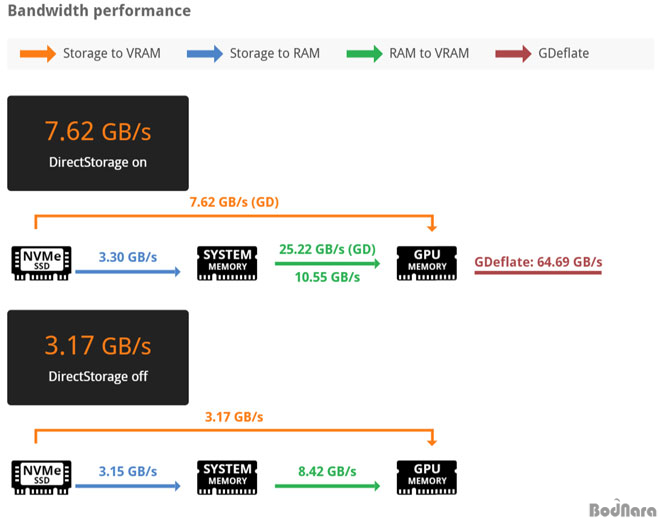Screen dimensions: 660x520
Task: Select the System Memory chip in DirectStorage on row
Action: click(227, 263)
